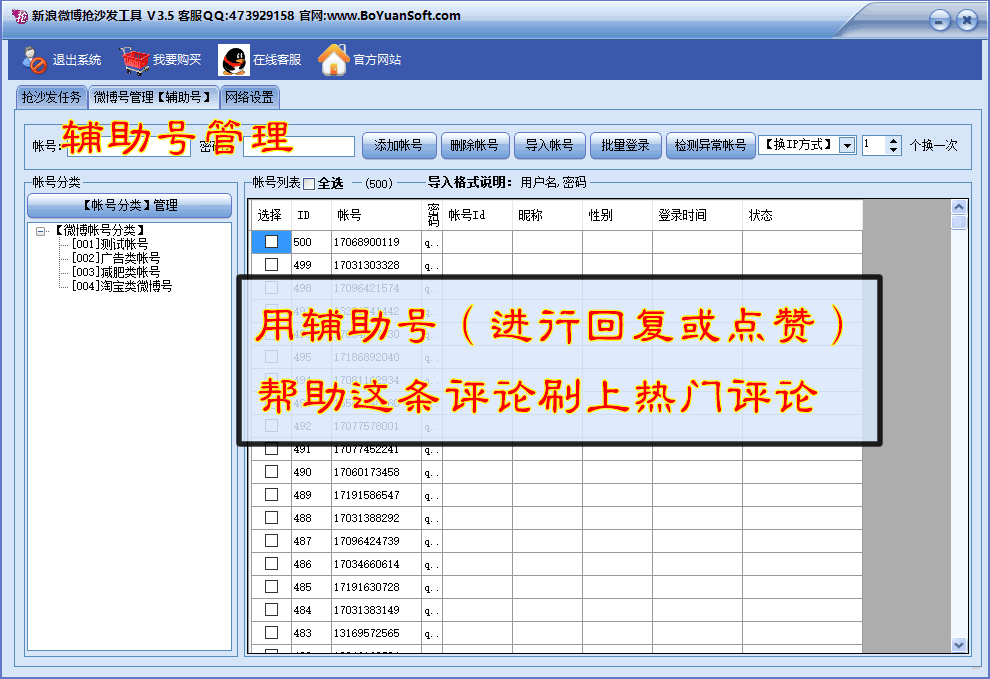Click the 批量登录 button
Image resolution: width=990 pixels, height=679 pixels.
[626, 145]
